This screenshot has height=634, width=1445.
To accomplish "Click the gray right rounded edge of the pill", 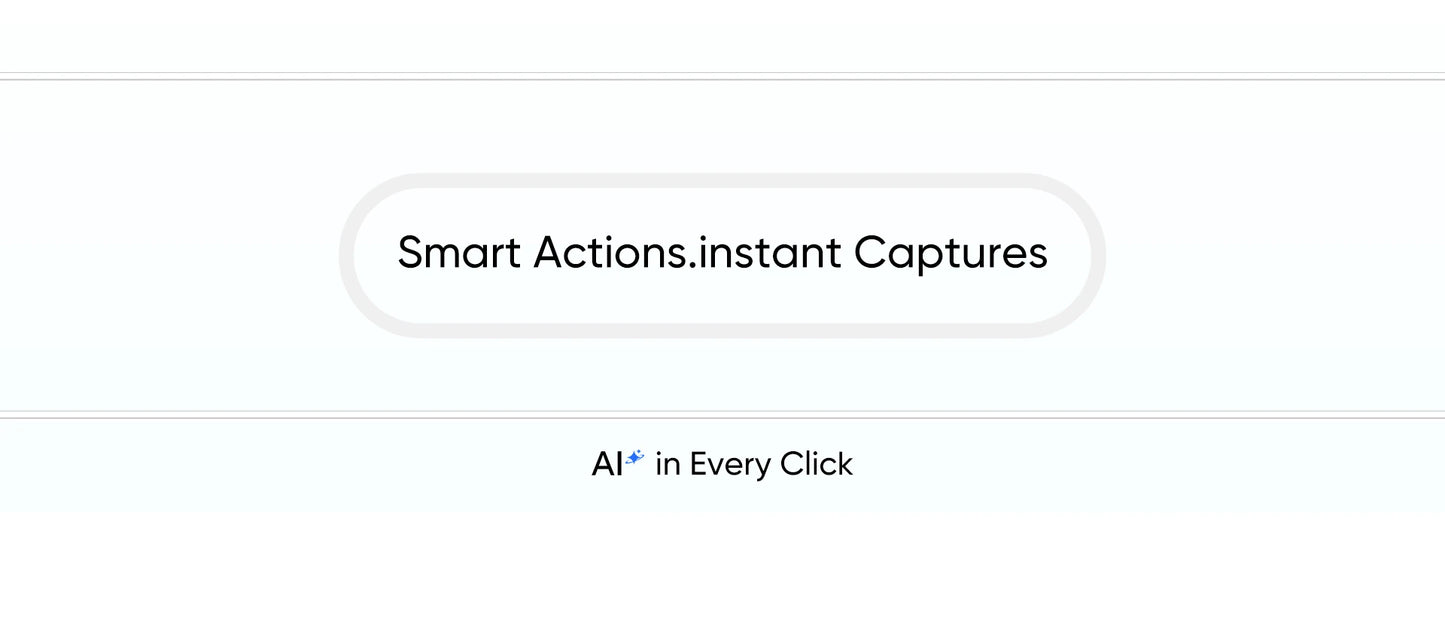I will 1098,255.
